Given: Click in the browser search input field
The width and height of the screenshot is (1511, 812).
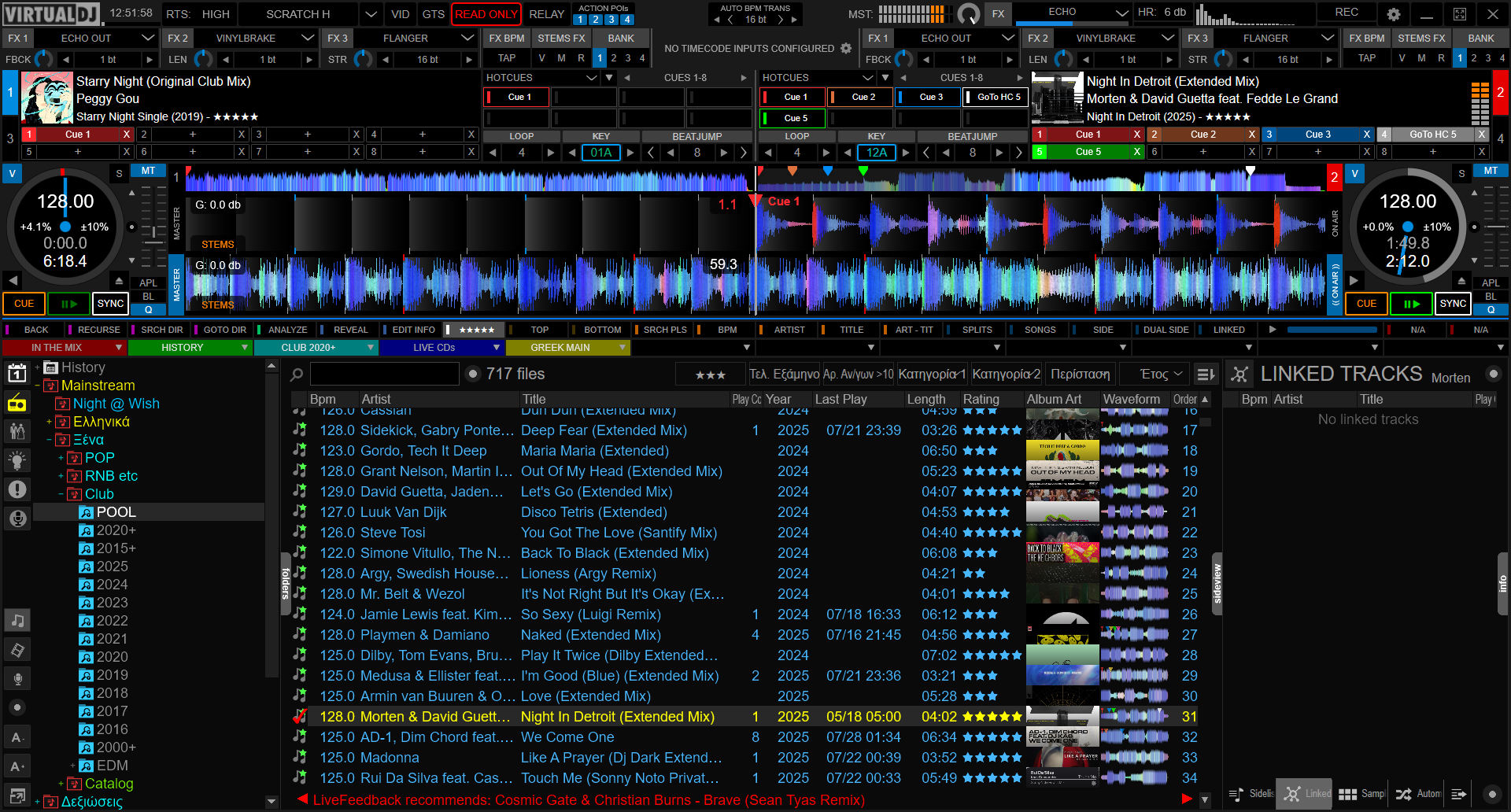Looking at the screenshot, I should pos(384,375).
